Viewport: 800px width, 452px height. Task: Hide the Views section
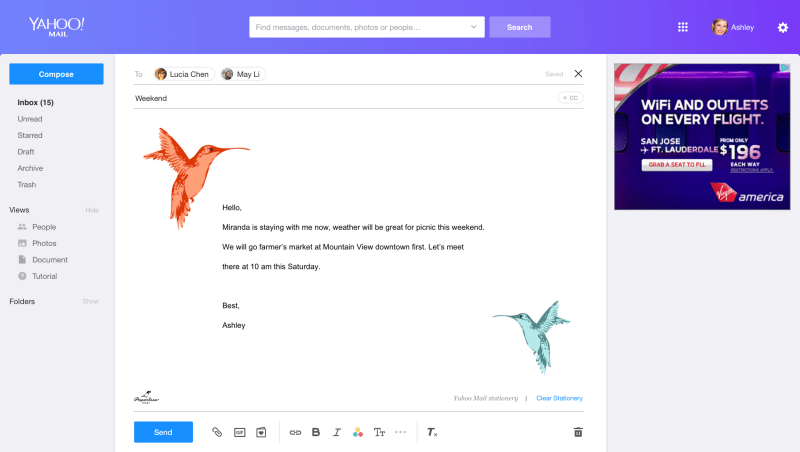coord(92,210)
